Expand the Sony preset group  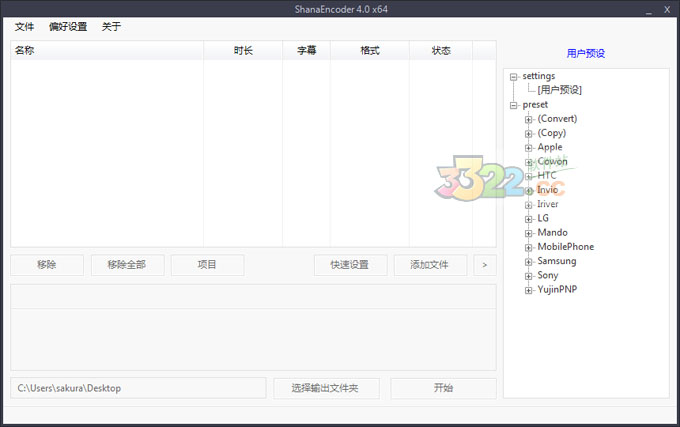point(528,276)
